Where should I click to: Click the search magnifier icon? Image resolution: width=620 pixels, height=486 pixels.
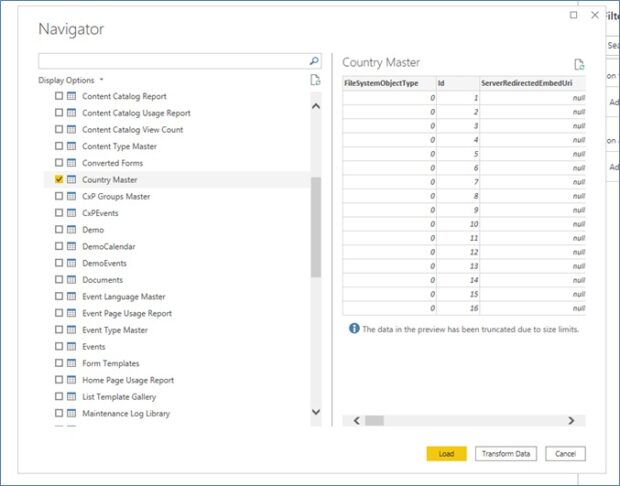(314, 61)
